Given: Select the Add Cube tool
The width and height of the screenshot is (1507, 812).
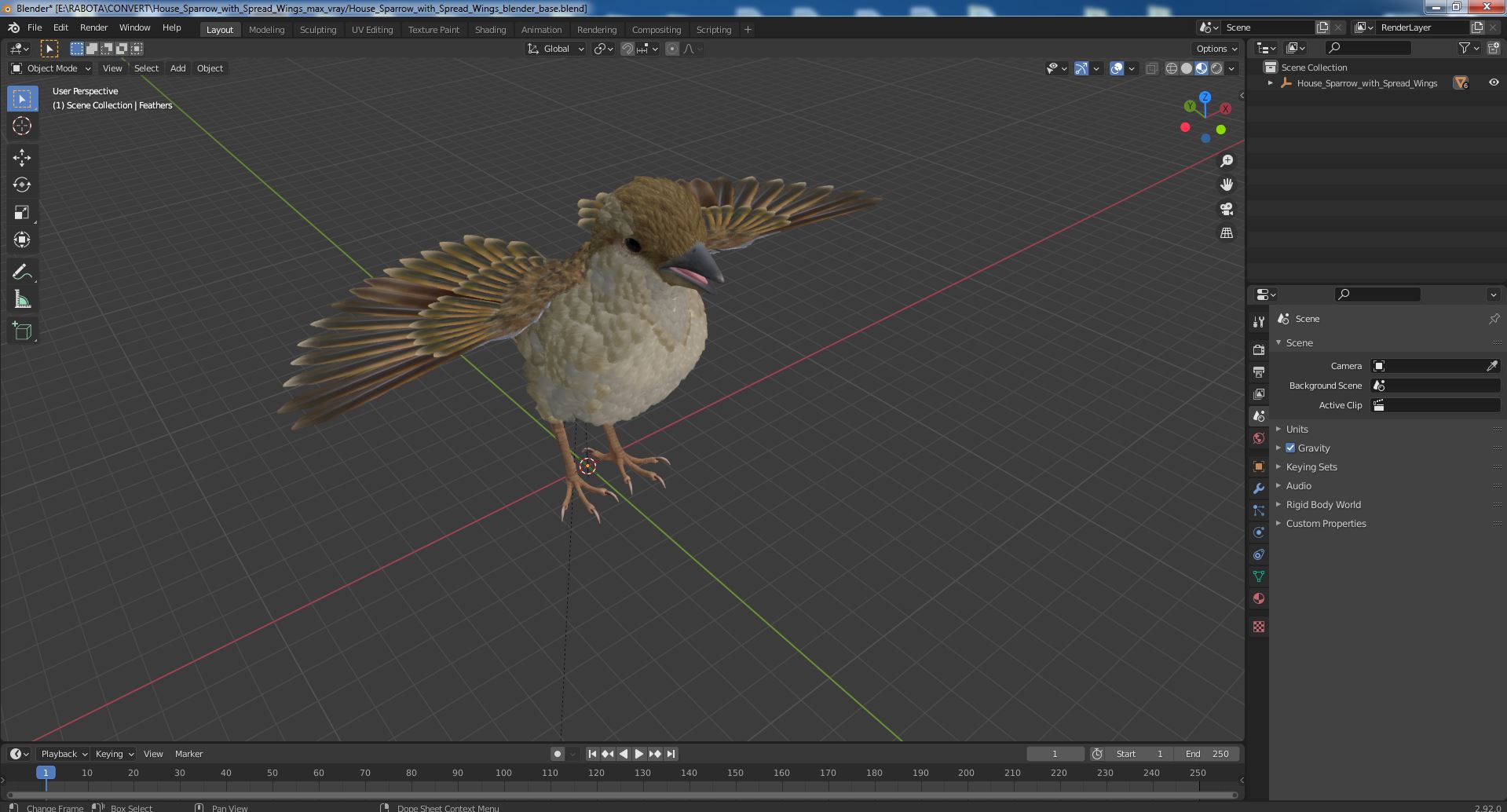Looking at the screenshot, I should tap(22, 331).
